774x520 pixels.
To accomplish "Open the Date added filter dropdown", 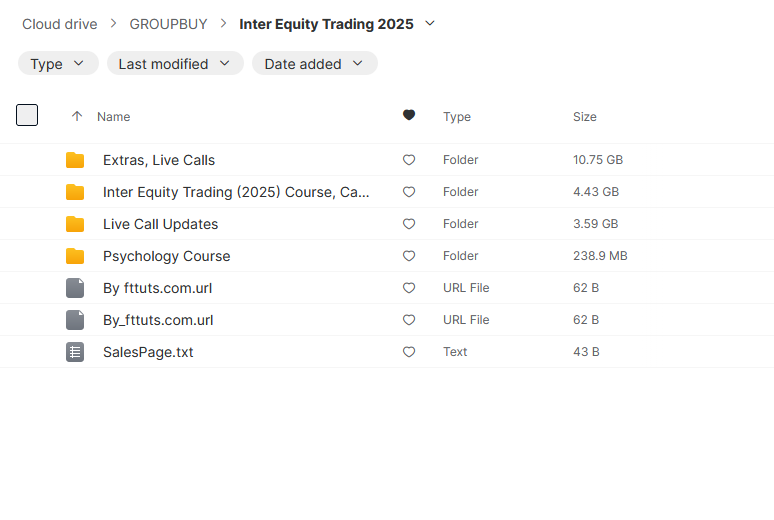I will click(x=314, y=64).
